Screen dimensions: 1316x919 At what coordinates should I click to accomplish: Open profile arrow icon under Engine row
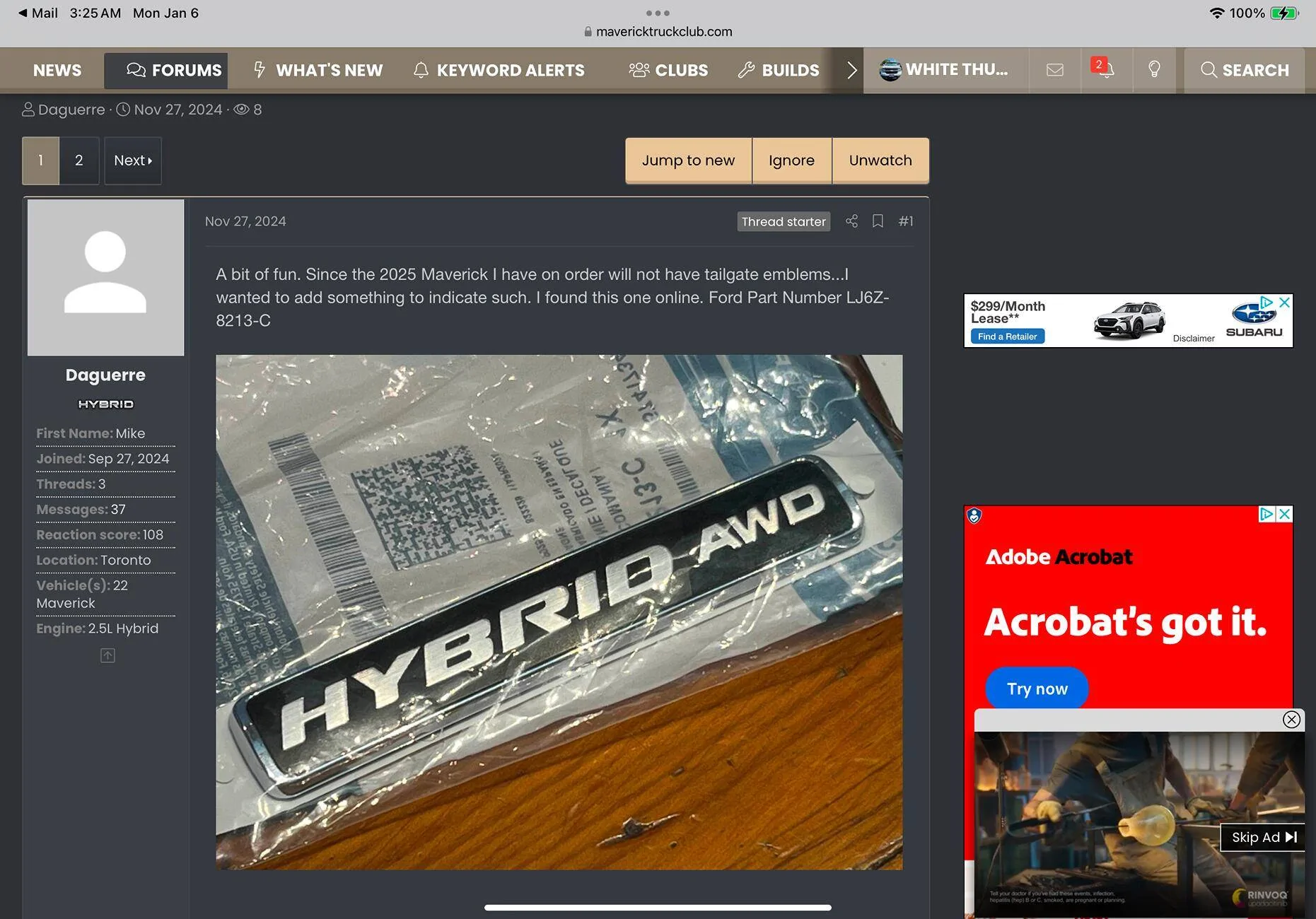tap(107, 655)
